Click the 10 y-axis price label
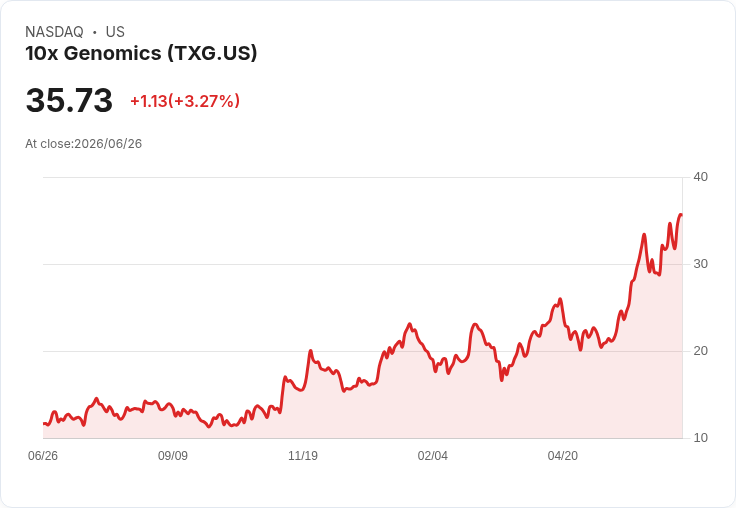736x508 pixels. tap(700, 438)
